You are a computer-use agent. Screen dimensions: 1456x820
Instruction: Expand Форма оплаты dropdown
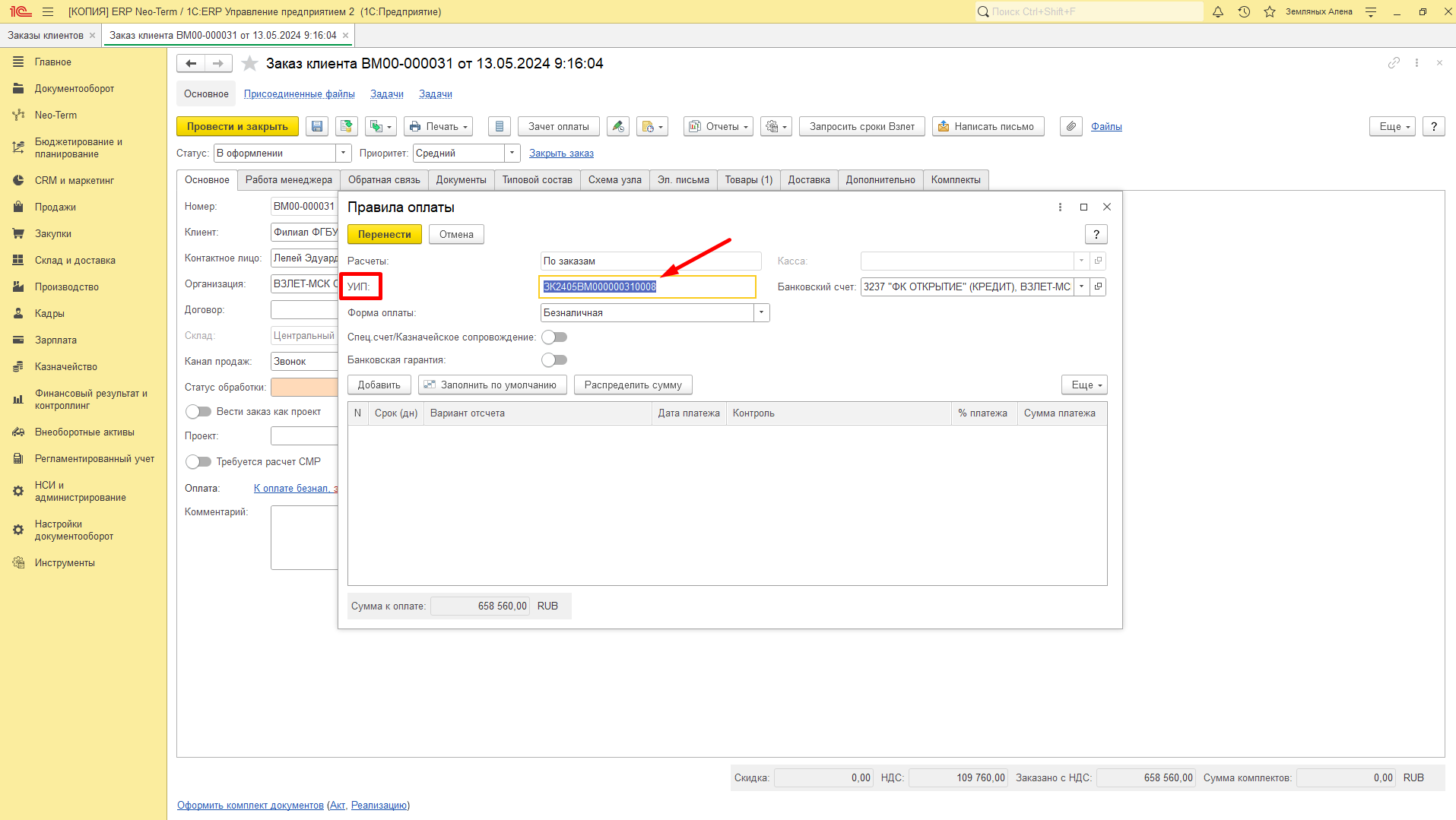pyautogui.click(x=761, y=312)
